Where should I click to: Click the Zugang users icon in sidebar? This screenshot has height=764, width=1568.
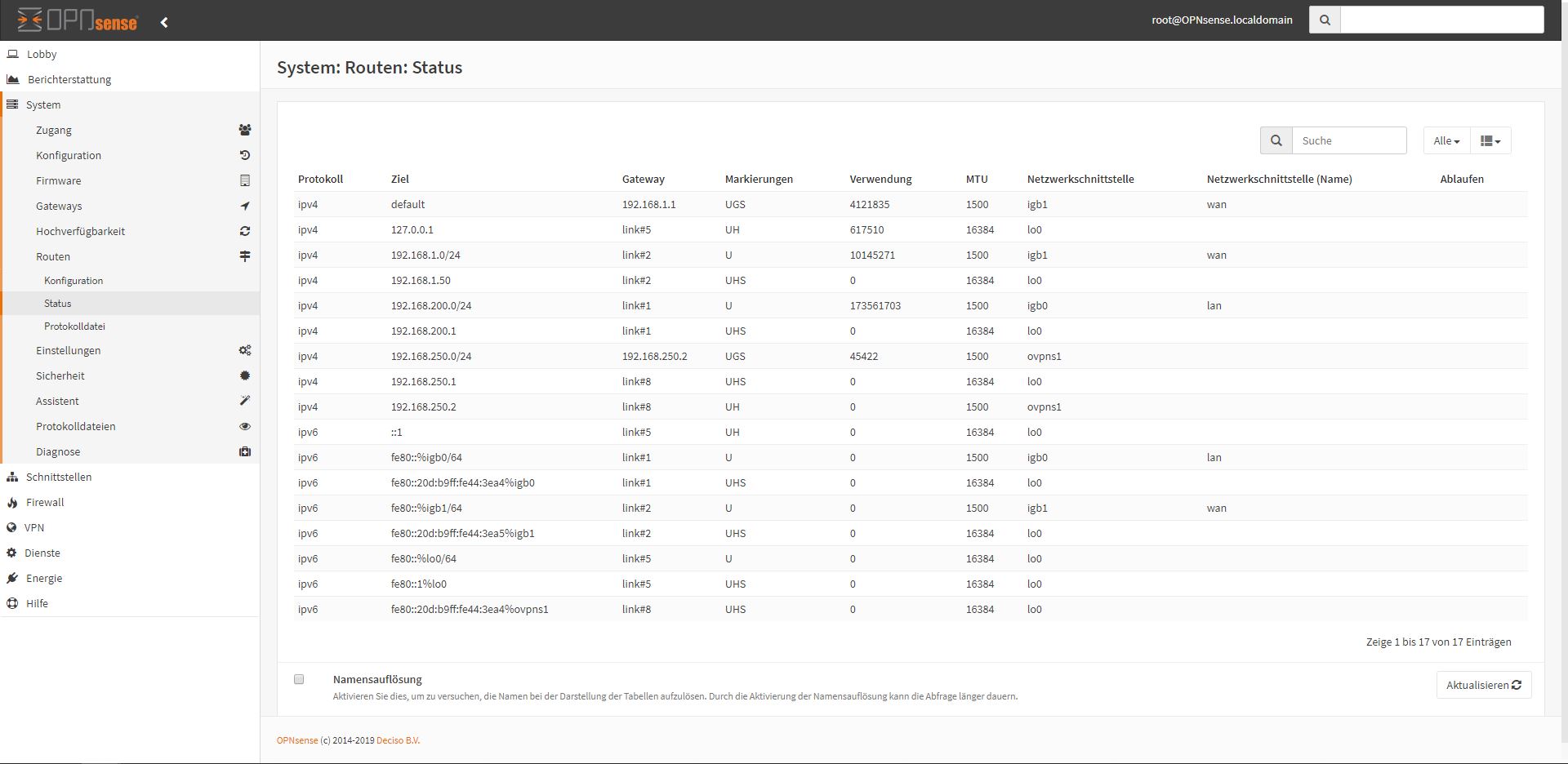coord(244,130)
